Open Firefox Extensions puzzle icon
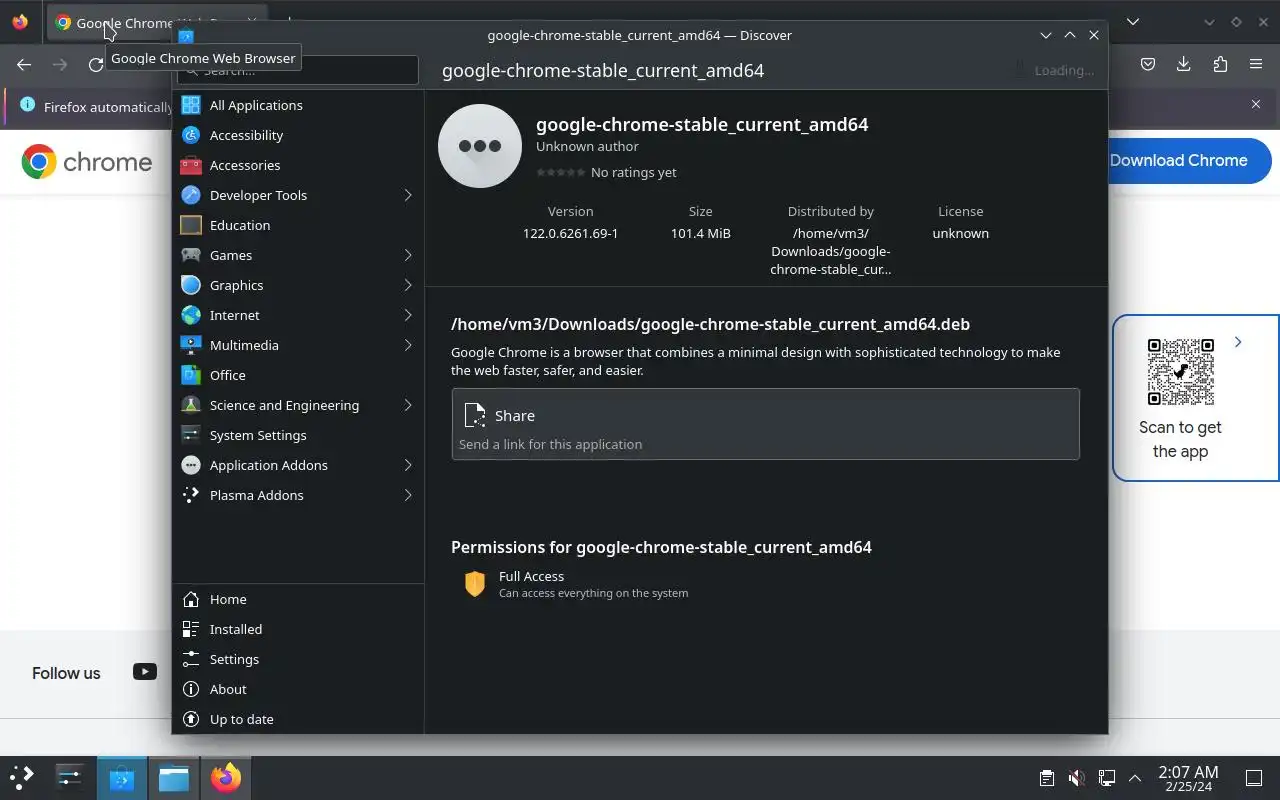 click(1220, 64)
